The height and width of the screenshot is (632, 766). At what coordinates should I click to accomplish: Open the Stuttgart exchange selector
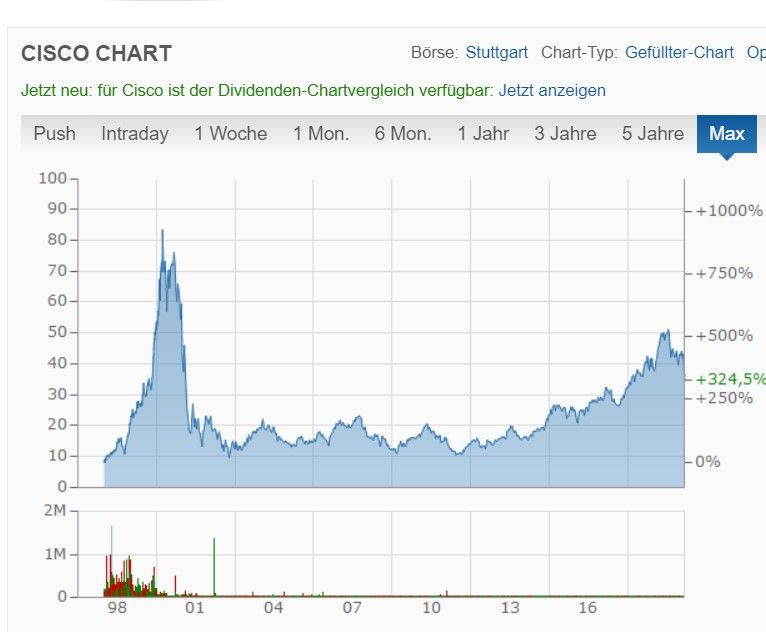pos(496,52)
